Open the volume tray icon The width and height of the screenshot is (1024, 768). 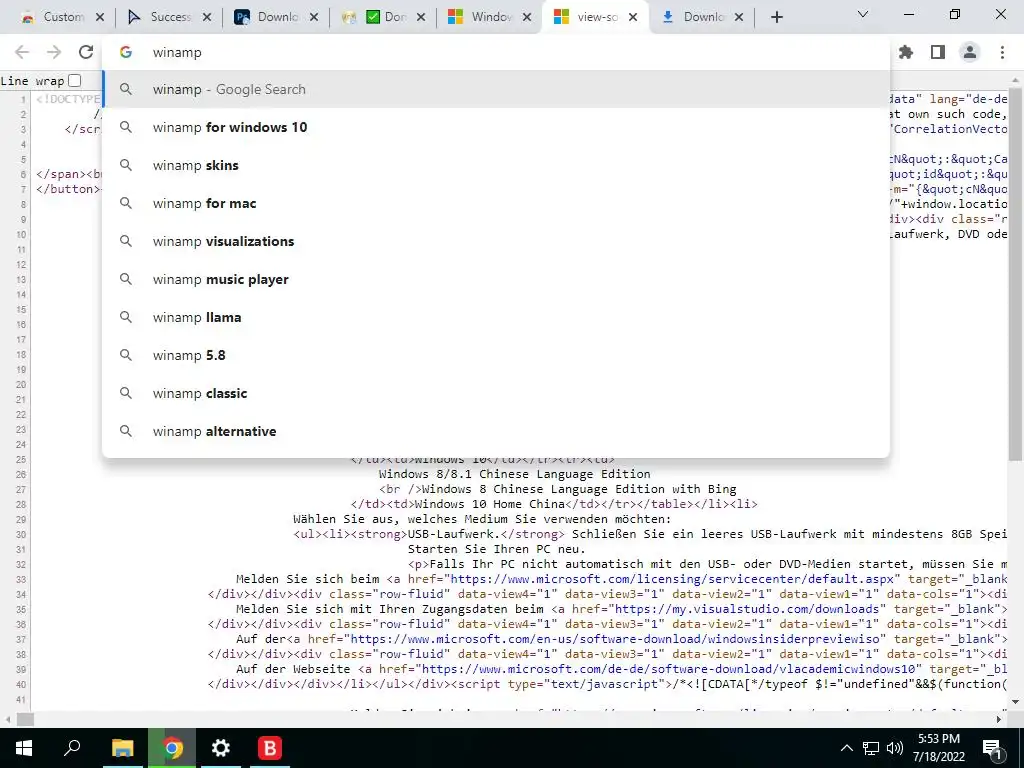pos(895,748)
